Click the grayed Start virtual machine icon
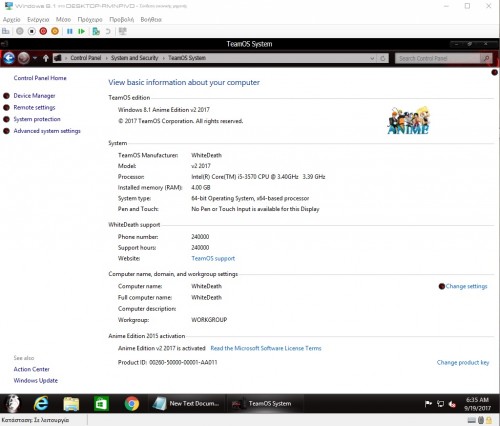 point(20,31)
